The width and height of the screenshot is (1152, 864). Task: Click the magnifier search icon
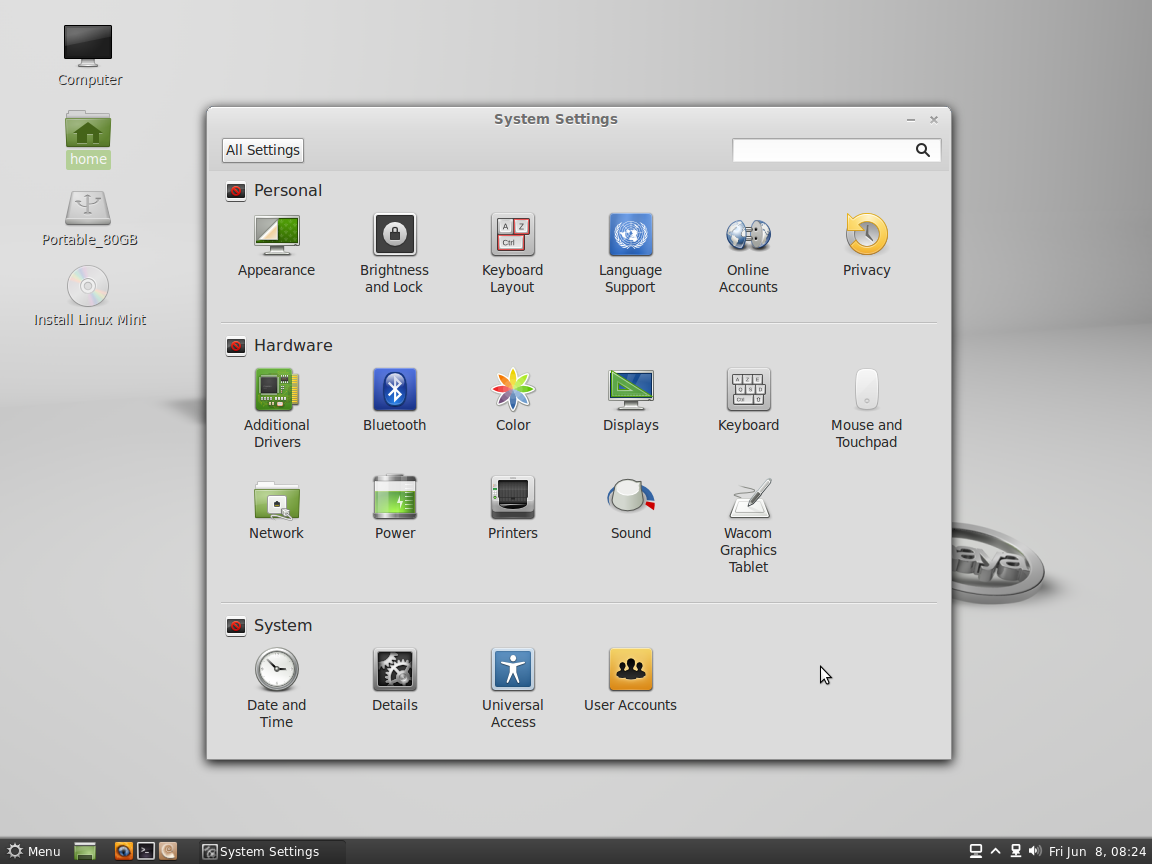[x=923, y=150]
